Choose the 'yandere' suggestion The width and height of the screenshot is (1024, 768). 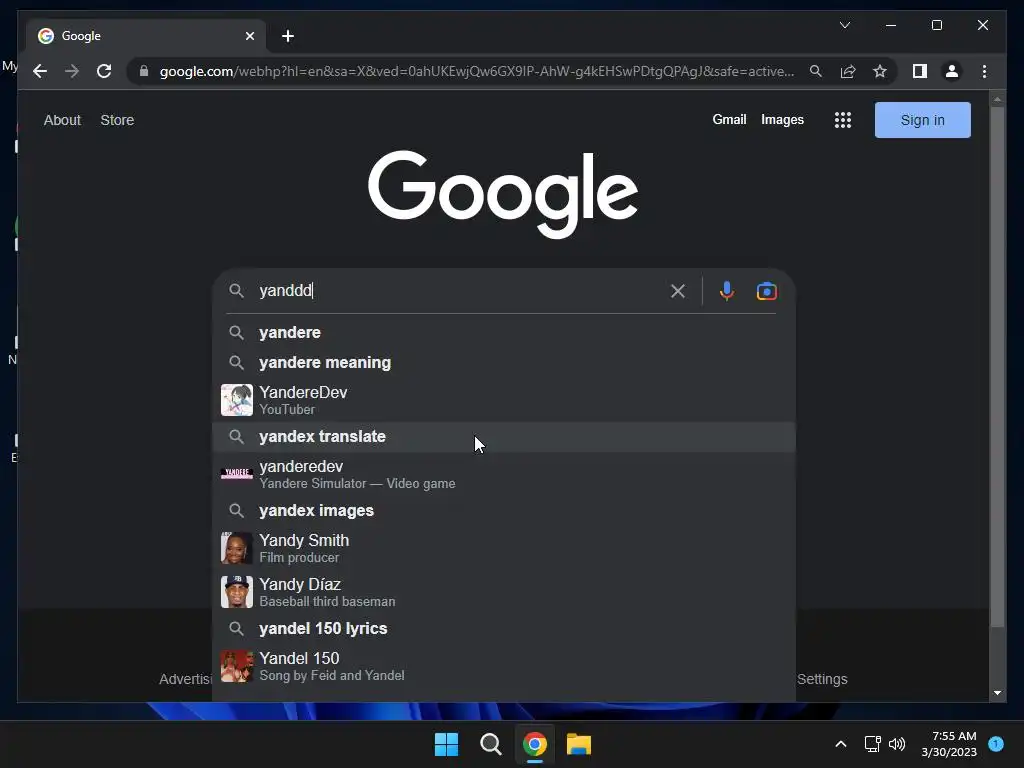tap(504, 332)
